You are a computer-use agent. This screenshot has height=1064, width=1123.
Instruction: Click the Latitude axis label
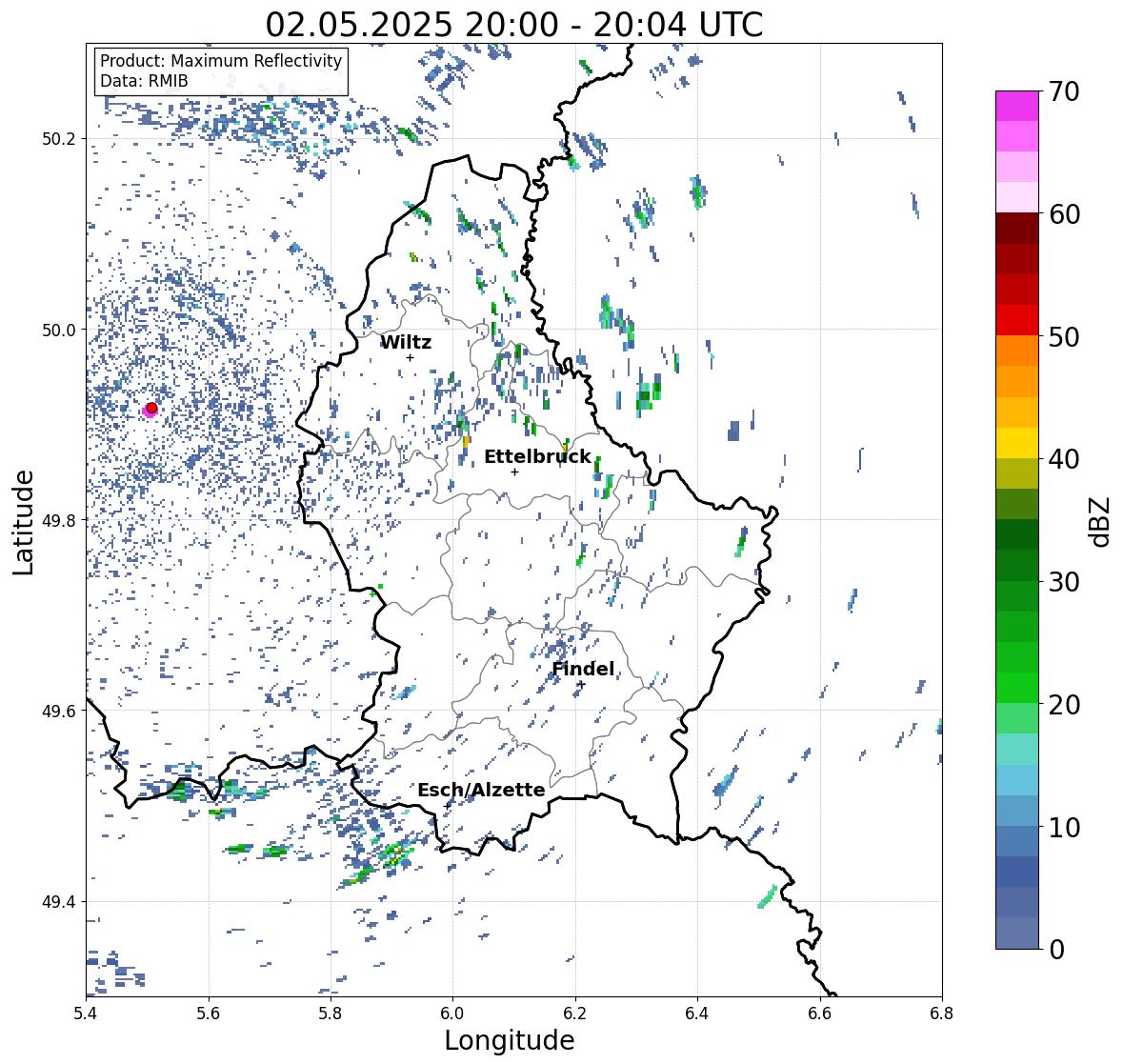24,523
